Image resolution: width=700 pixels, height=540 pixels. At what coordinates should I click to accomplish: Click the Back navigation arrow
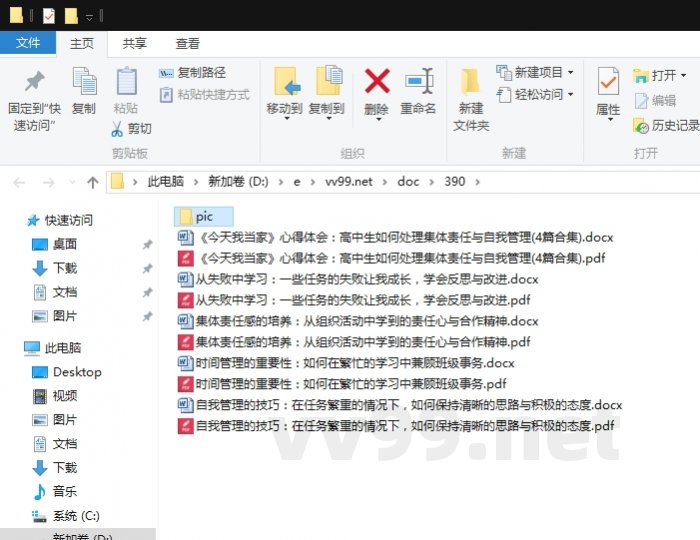point(19,183)
